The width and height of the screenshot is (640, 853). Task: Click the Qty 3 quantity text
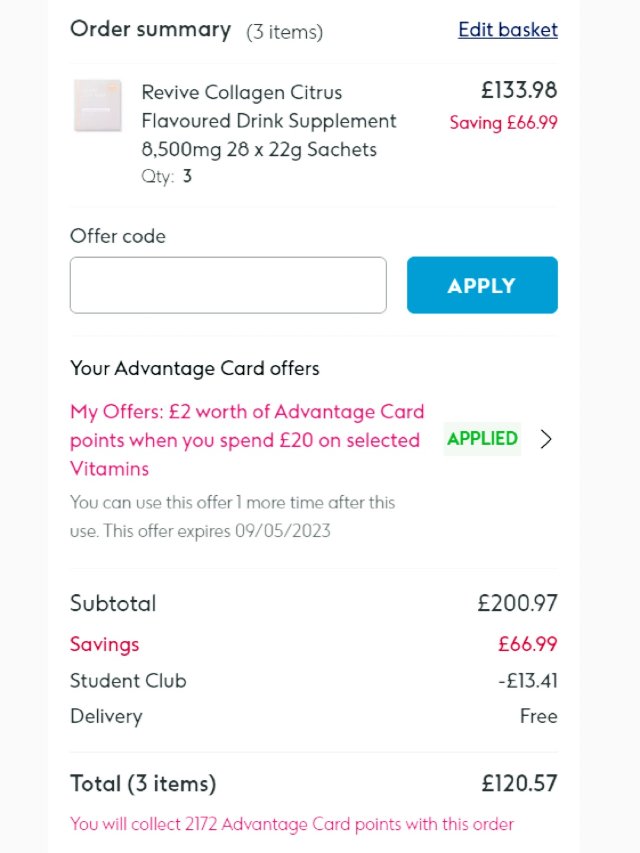tap(166, 177)
